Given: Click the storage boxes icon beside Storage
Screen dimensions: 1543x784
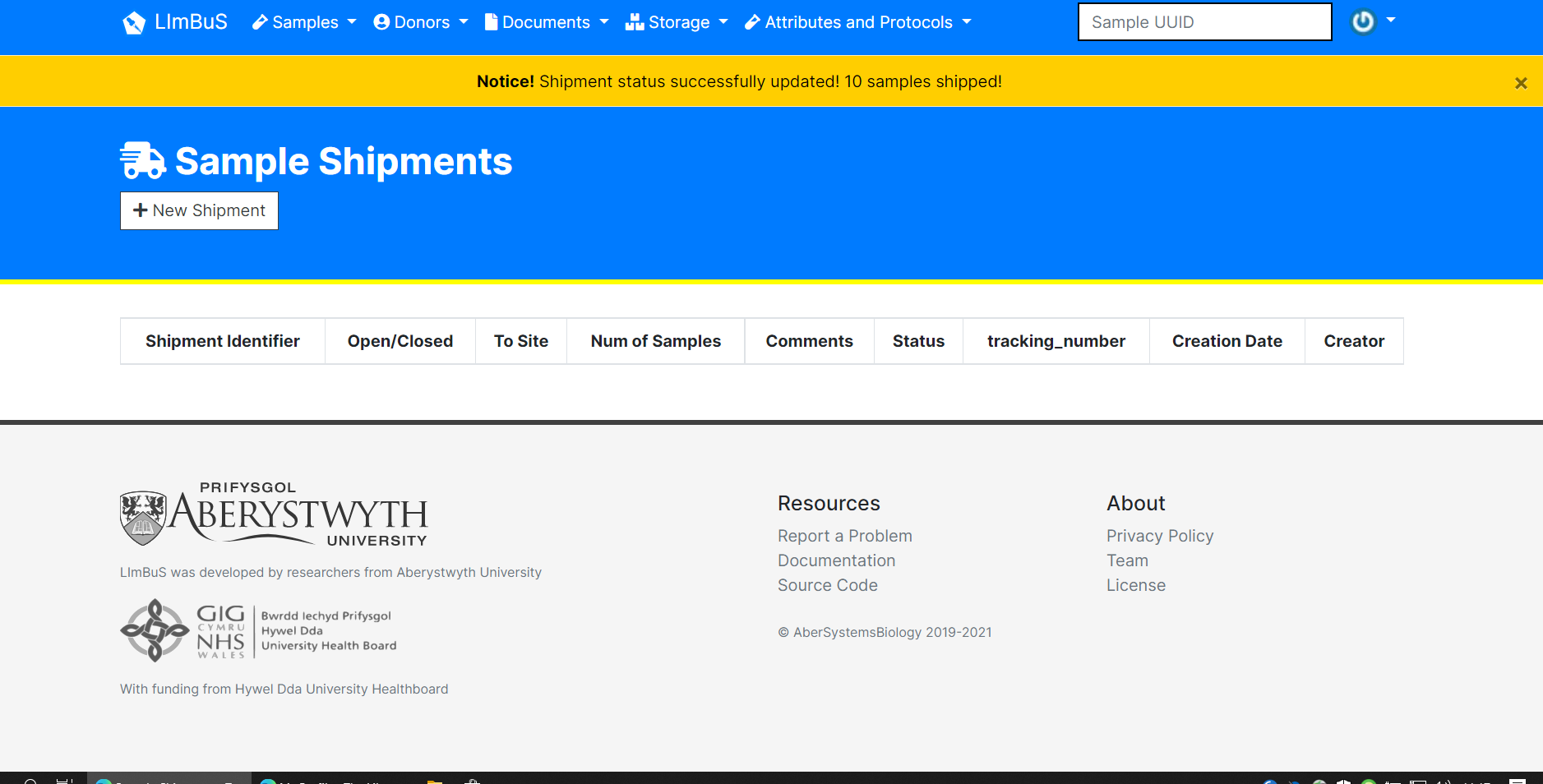Looking at the screenshot, I should click(635, 22).
